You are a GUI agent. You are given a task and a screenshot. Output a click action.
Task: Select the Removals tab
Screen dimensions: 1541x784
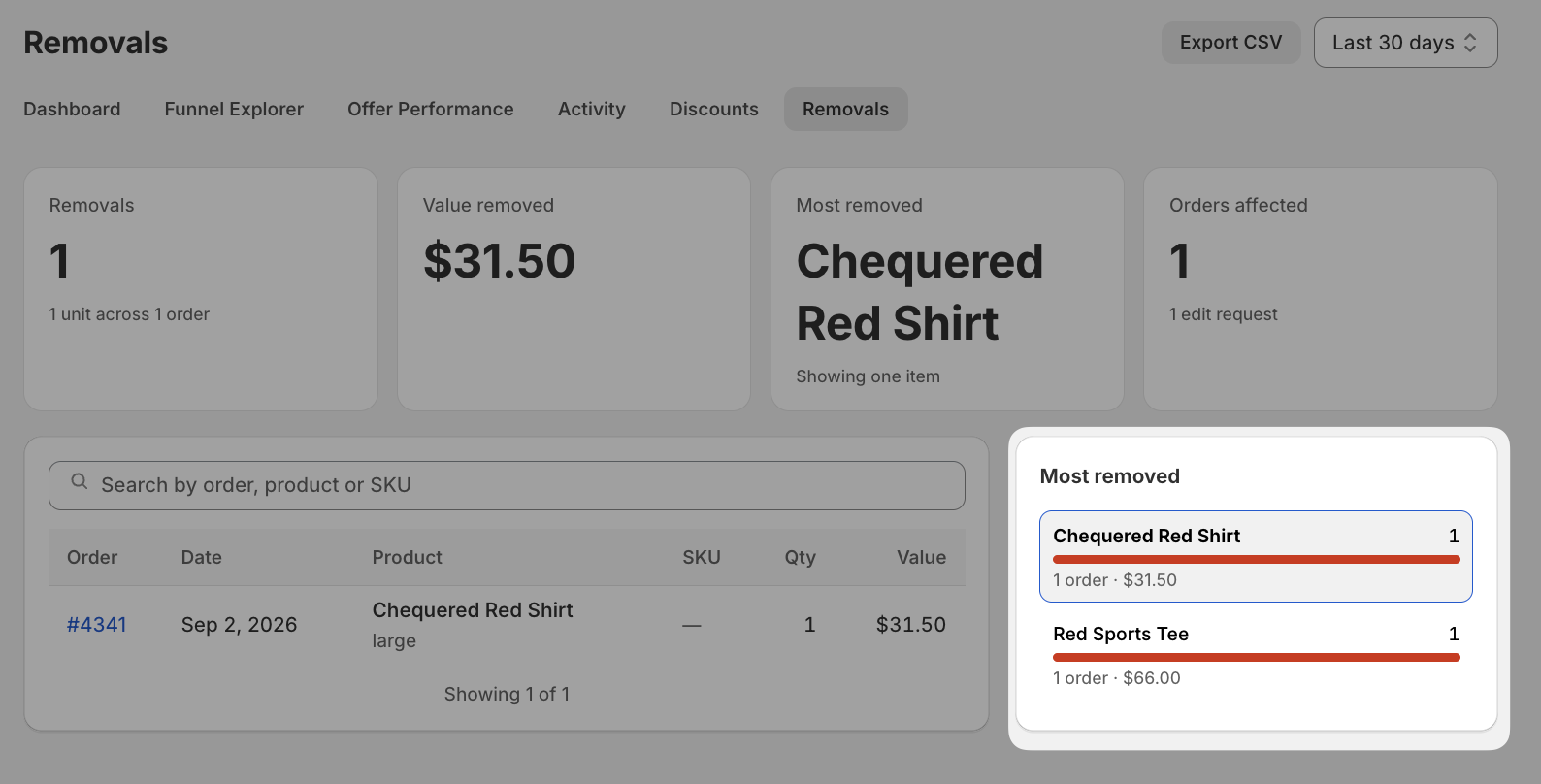(845, 109)
